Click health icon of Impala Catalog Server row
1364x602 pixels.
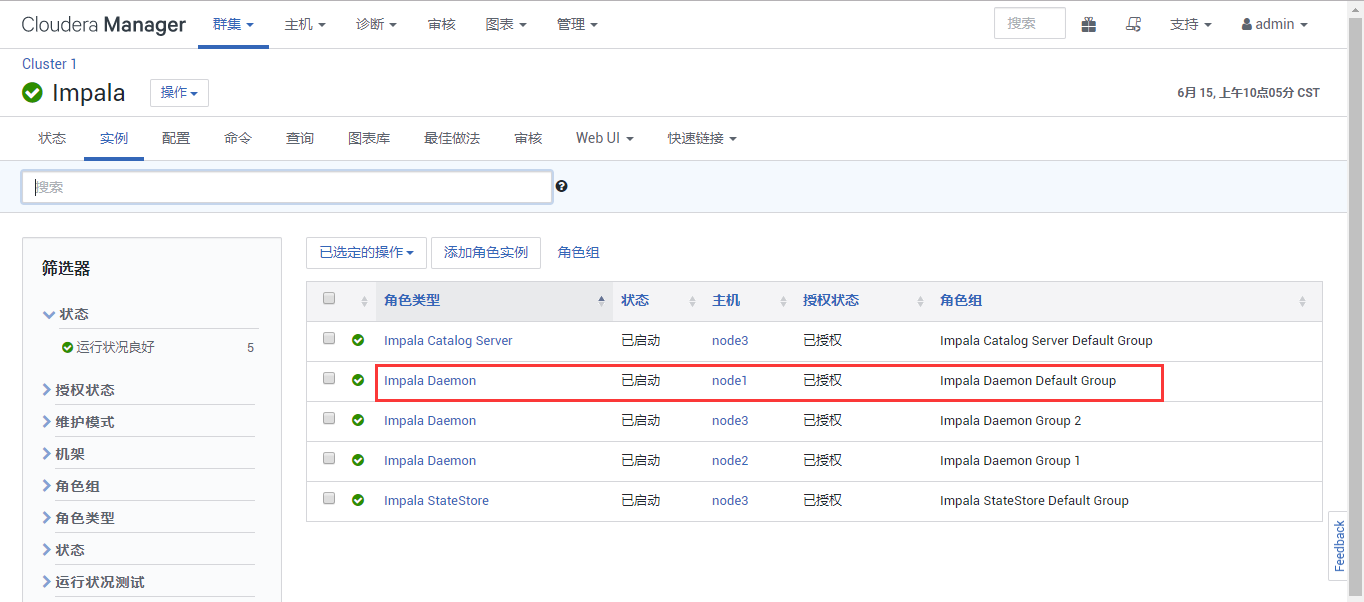(358, 340)
